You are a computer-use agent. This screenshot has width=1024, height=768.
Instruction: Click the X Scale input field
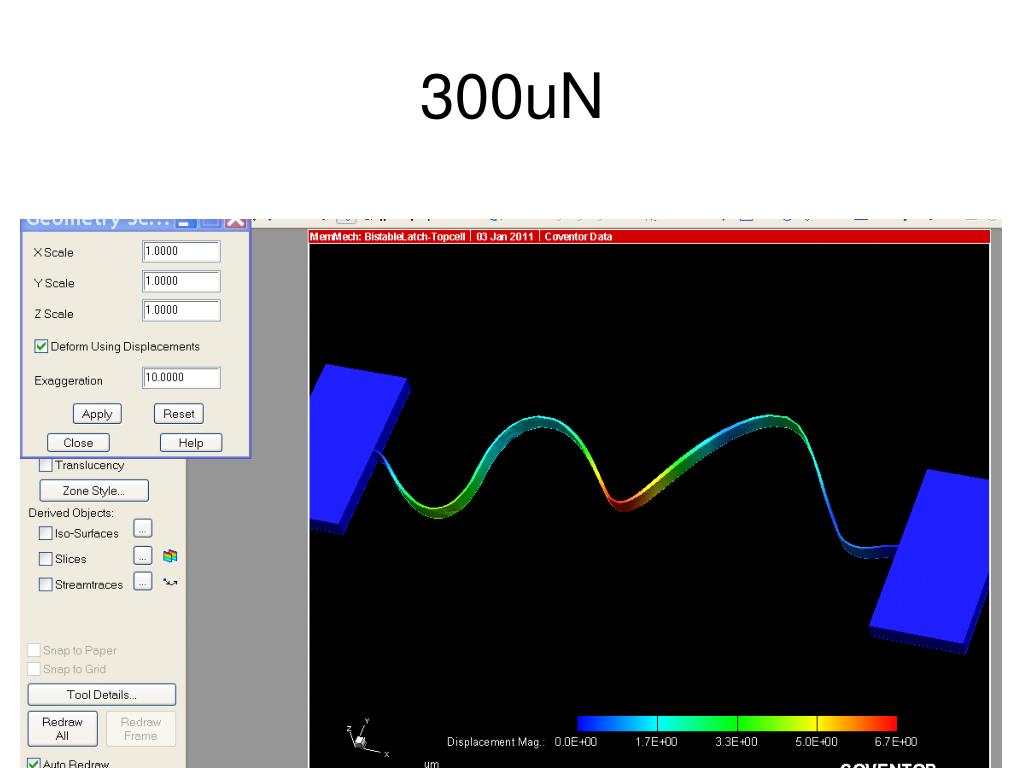[x=182, y=251]
